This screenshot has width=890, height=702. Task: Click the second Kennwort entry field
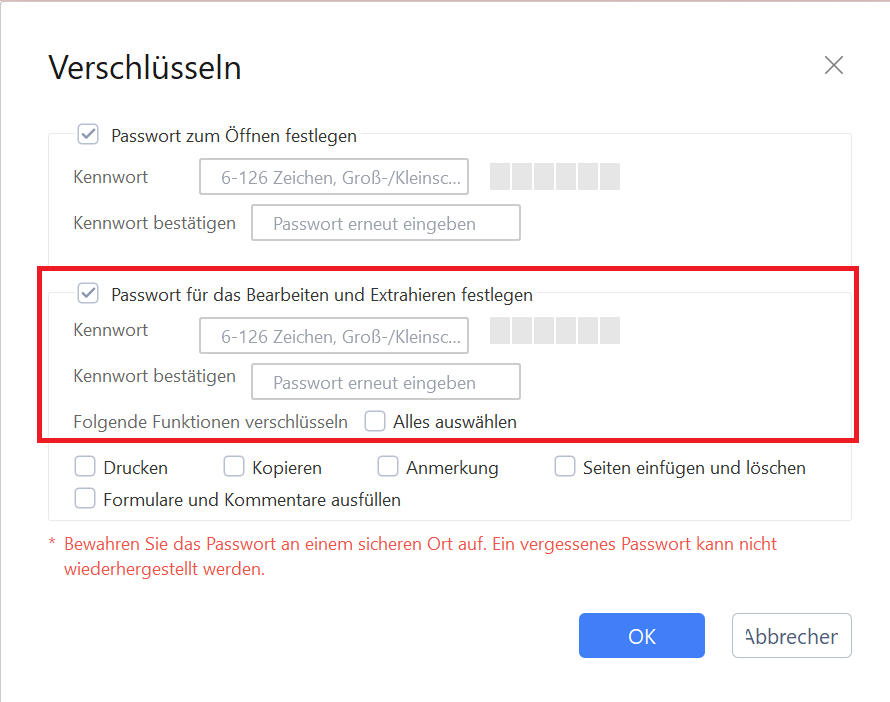[x=334, y=335]
